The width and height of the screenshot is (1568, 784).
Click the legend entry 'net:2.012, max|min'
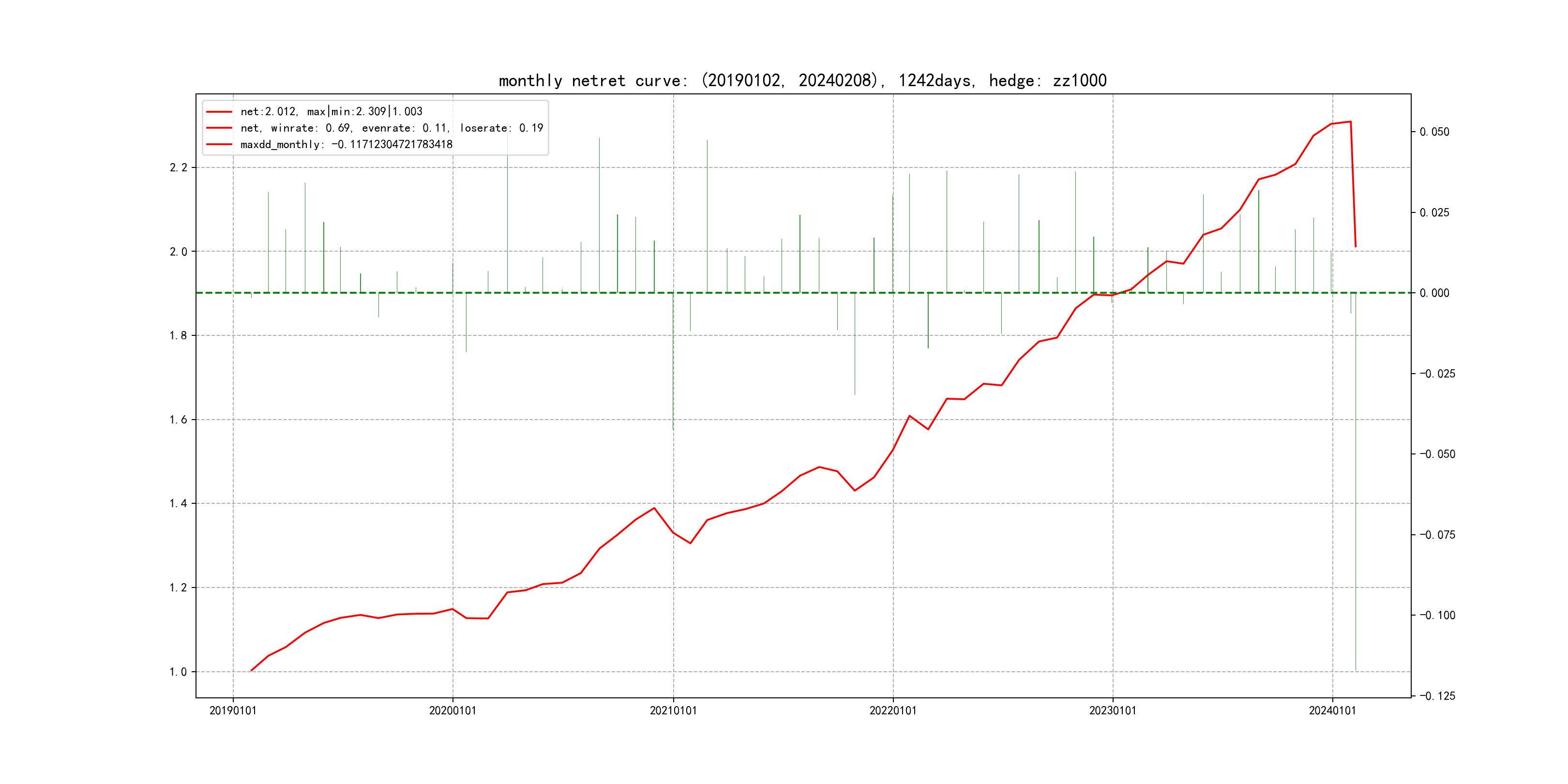331,111
